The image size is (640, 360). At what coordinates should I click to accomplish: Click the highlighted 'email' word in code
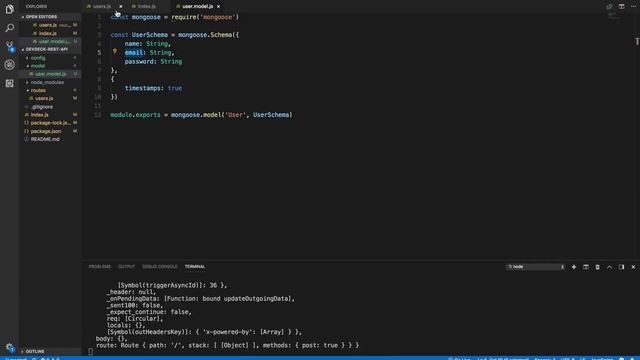click(134, 53)
